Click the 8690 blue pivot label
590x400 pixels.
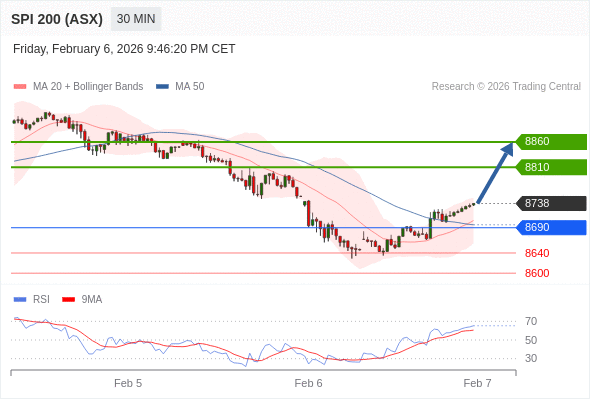pyautogui.click(x=551, y=227)
